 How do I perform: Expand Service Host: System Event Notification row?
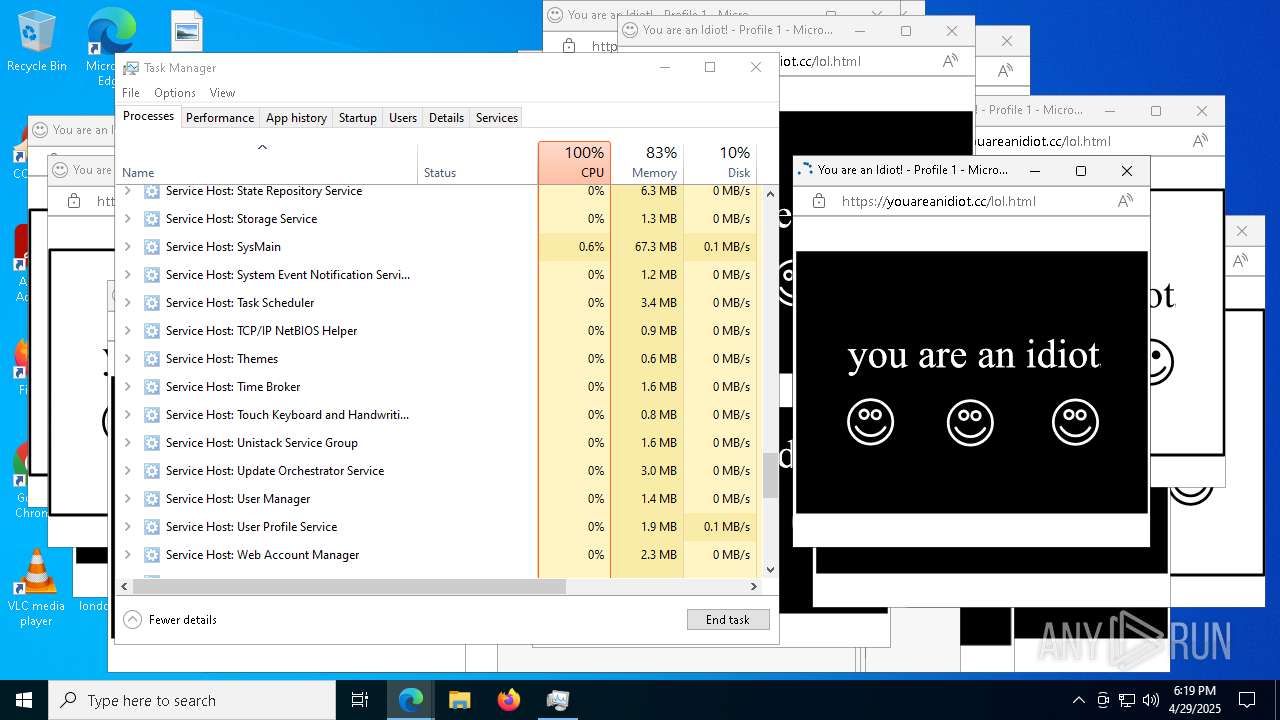pyautogui.click(x=127, y=274)
